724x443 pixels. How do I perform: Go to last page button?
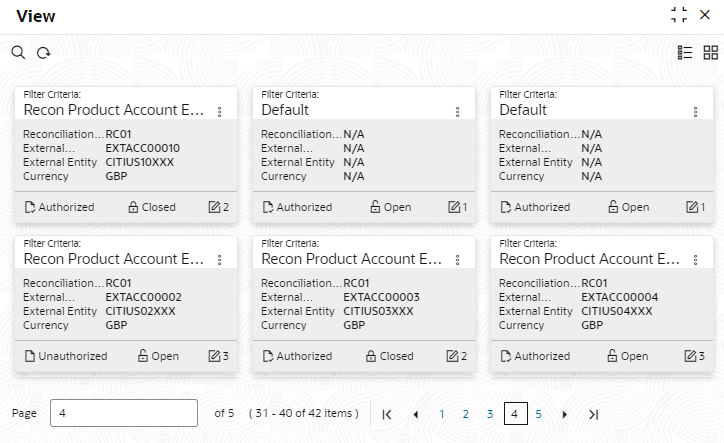pos(593,414)
